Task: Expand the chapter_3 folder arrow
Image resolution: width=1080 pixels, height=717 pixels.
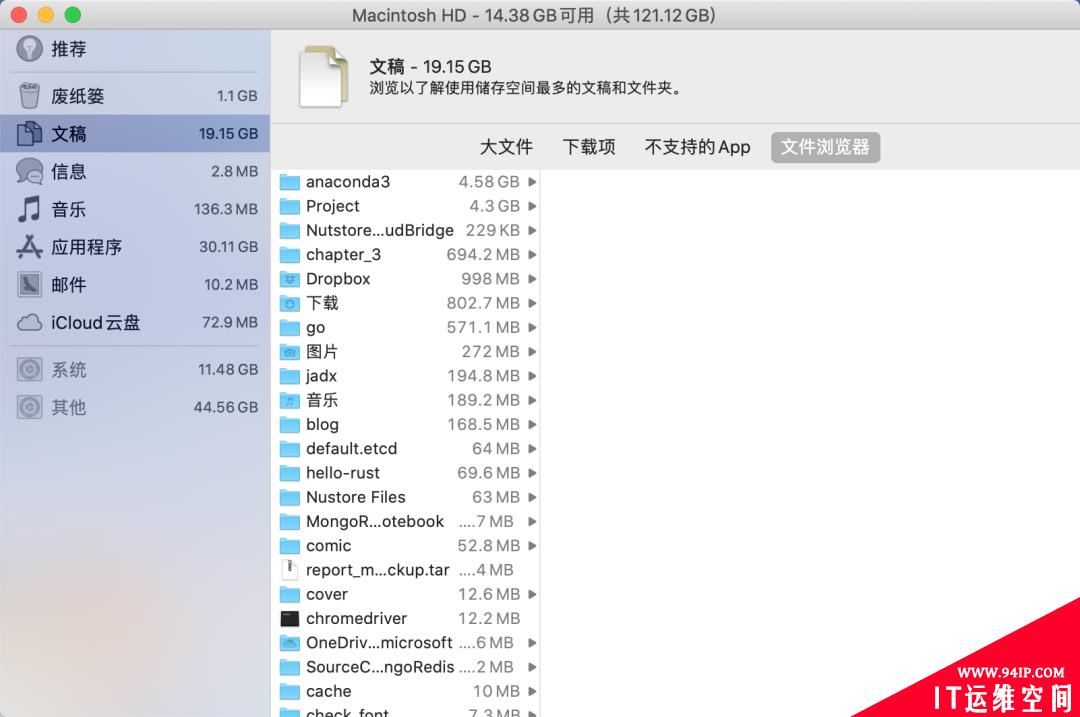Action: tap(532, 255)
